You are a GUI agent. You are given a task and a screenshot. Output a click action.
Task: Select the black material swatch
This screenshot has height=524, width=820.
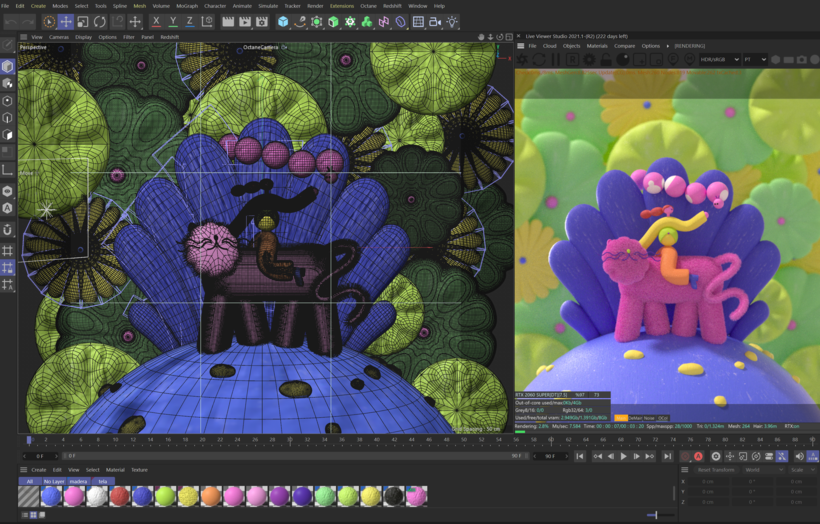tap(393, 496)
